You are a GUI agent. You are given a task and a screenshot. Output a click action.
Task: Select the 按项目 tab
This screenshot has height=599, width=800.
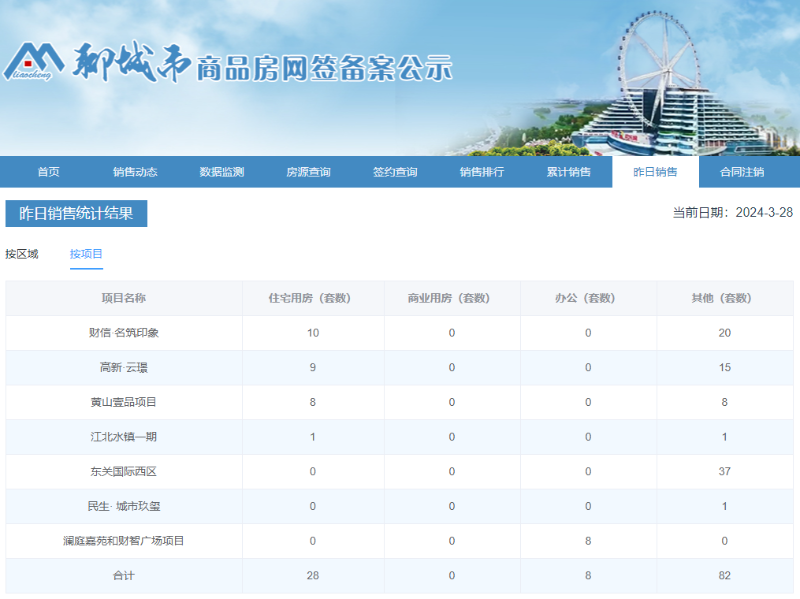86,254
